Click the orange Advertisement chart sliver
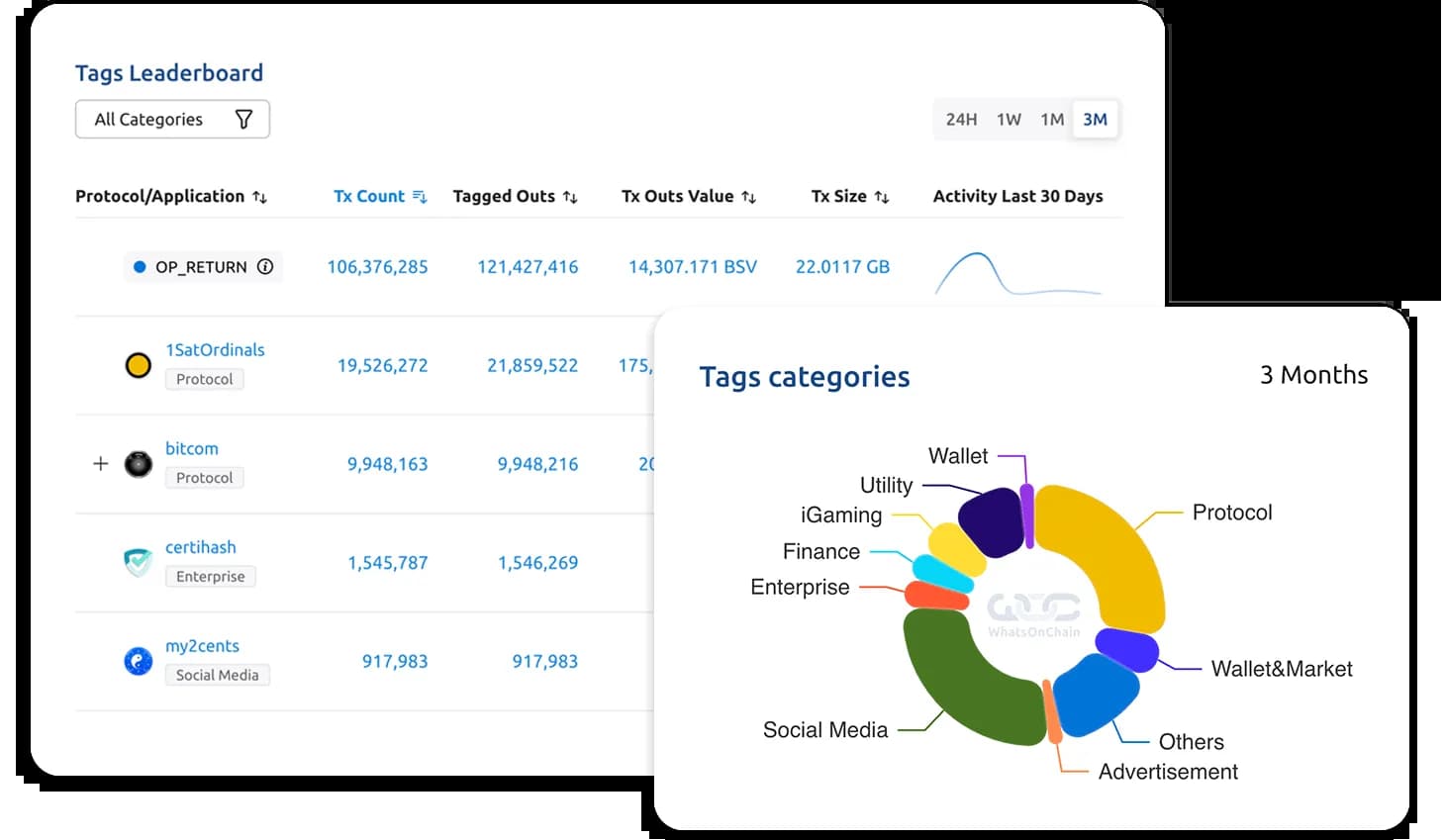 [x=1053, y=711]
